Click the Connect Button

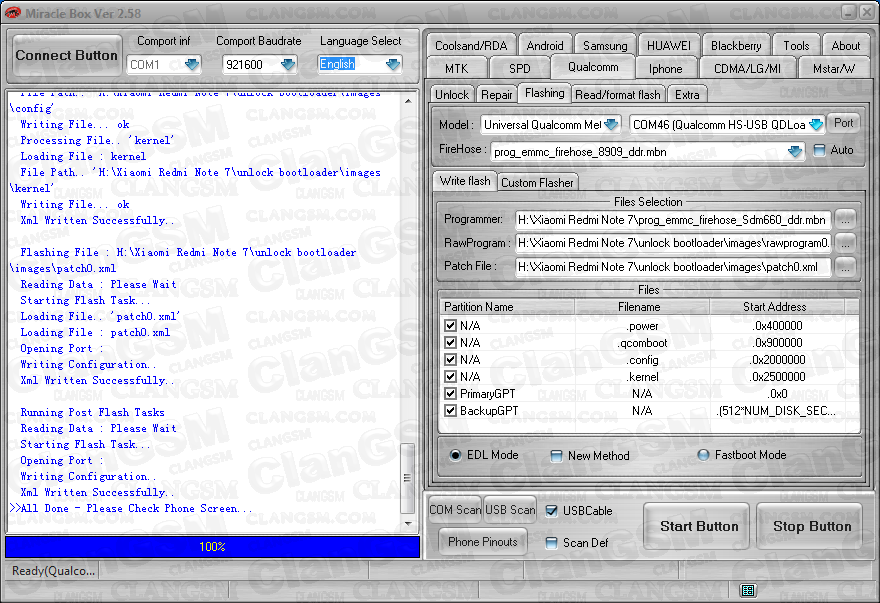67,55
